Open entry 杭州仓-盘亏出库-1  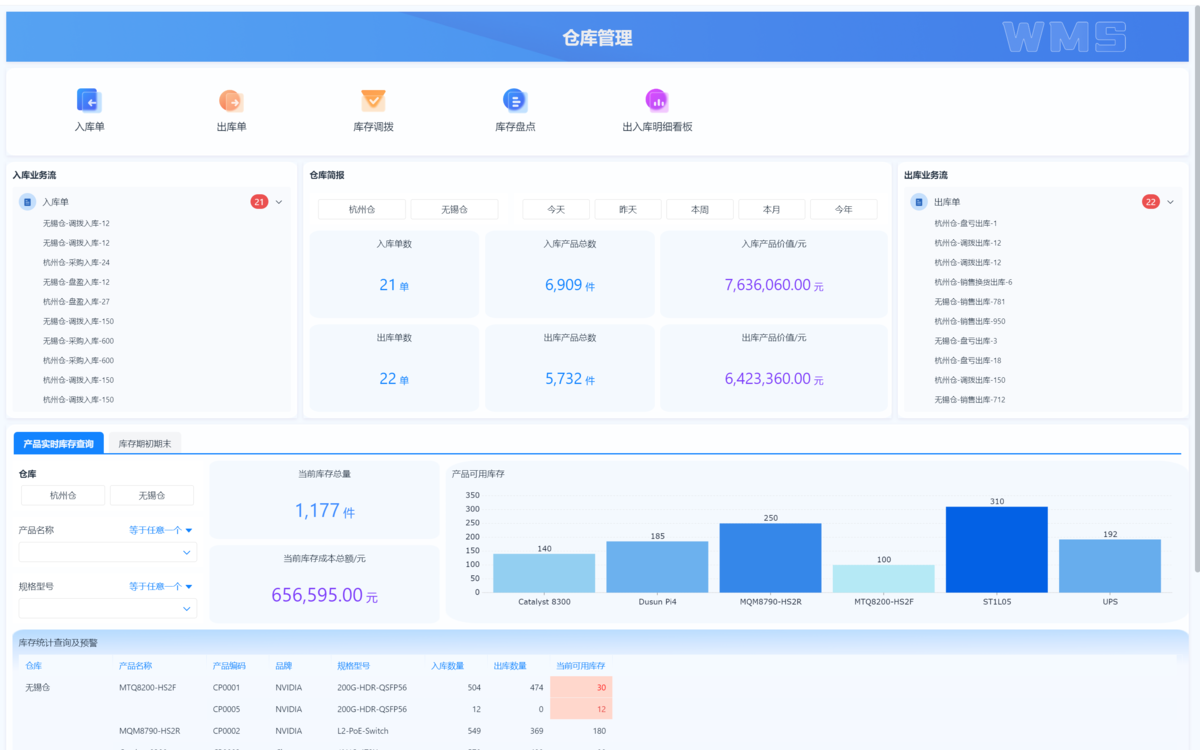point(965,223)
